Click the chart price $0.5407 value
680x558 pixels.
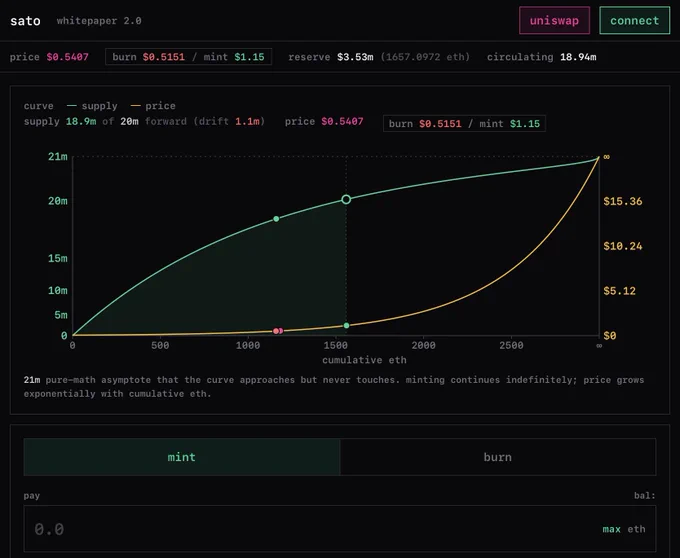[x=342, y=121]
